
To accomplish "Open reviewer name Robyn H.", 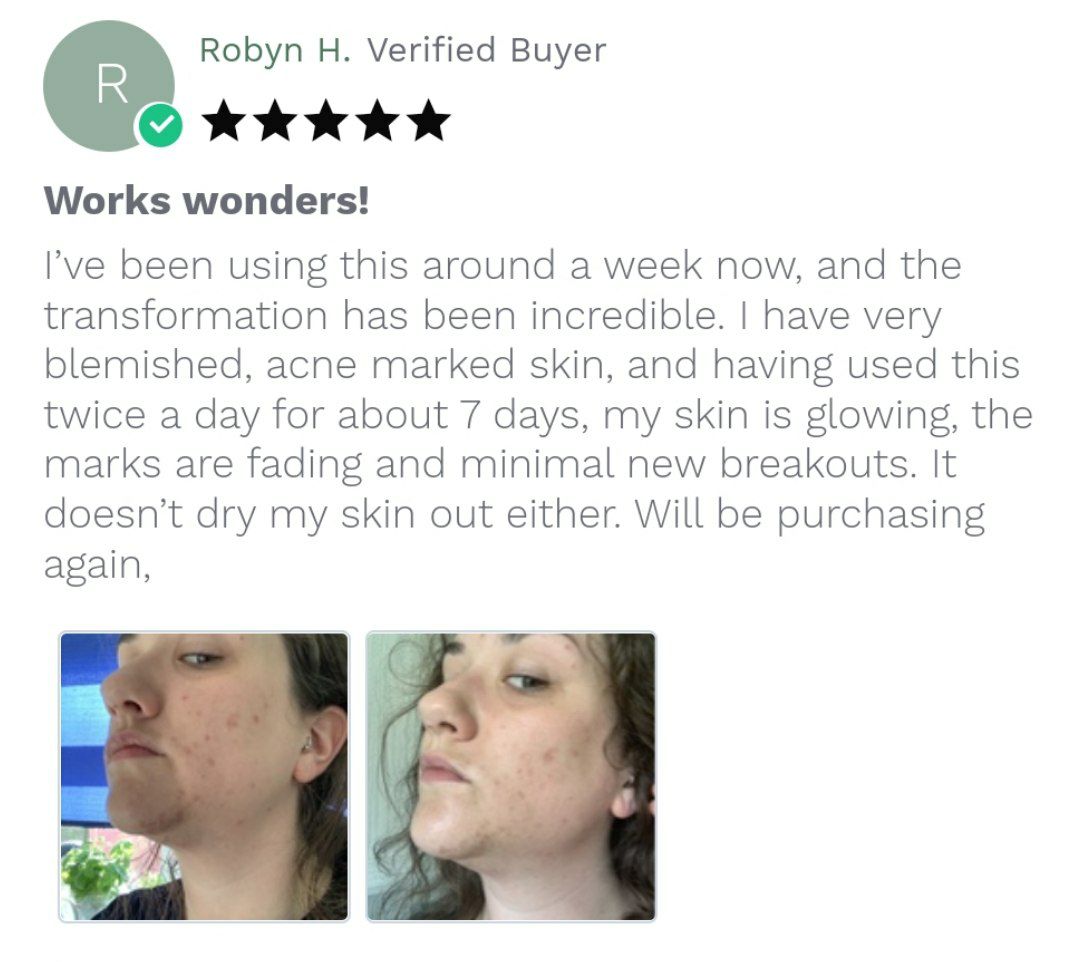I will click(x=275, y=51).
